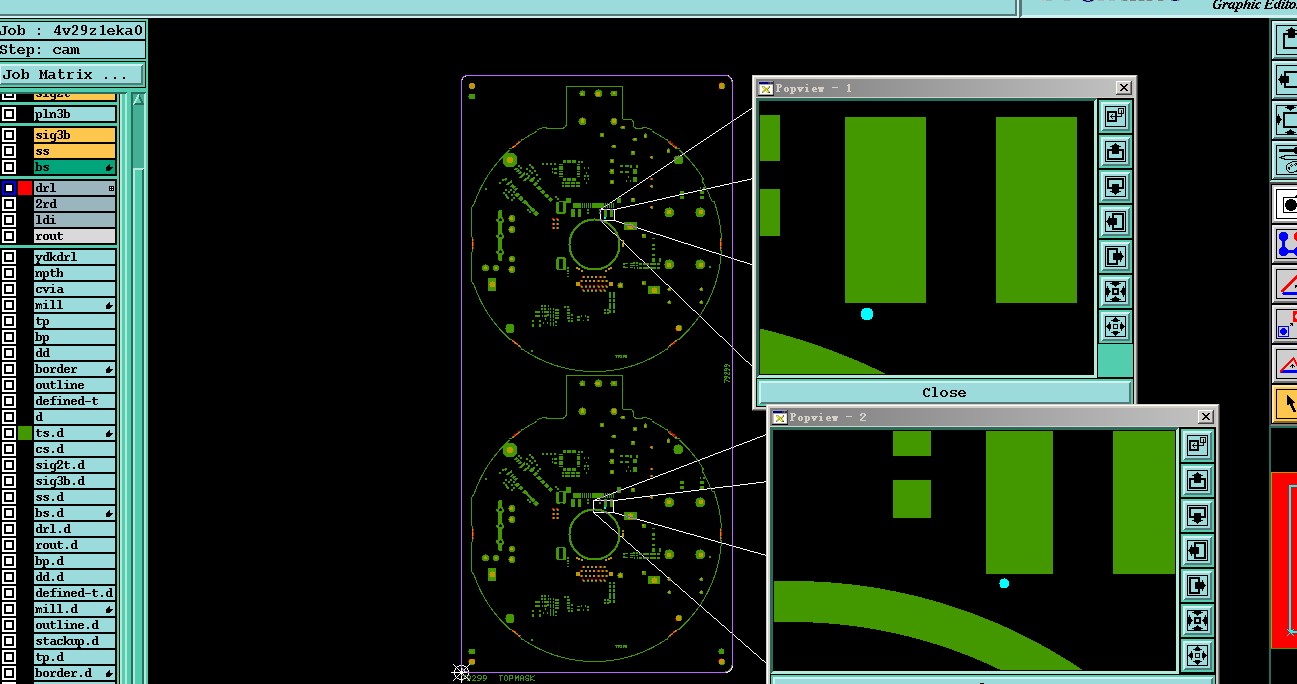Viewport: 1297px width, 684px height.
Task: Toggle display checkbox for drl layer
Action: 9,188
